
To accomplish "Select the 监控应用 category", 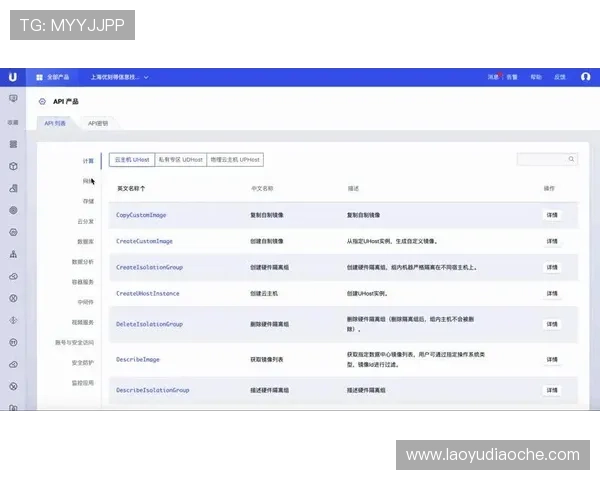I will 83,383.
